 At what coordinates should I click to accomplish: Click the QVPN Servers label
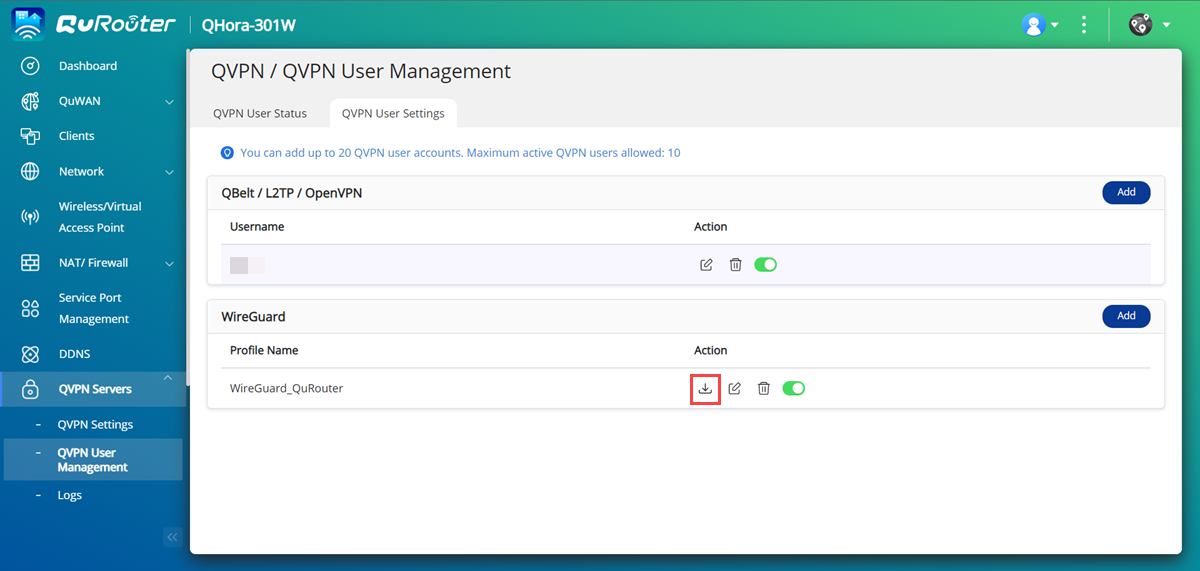pos(94,389)
